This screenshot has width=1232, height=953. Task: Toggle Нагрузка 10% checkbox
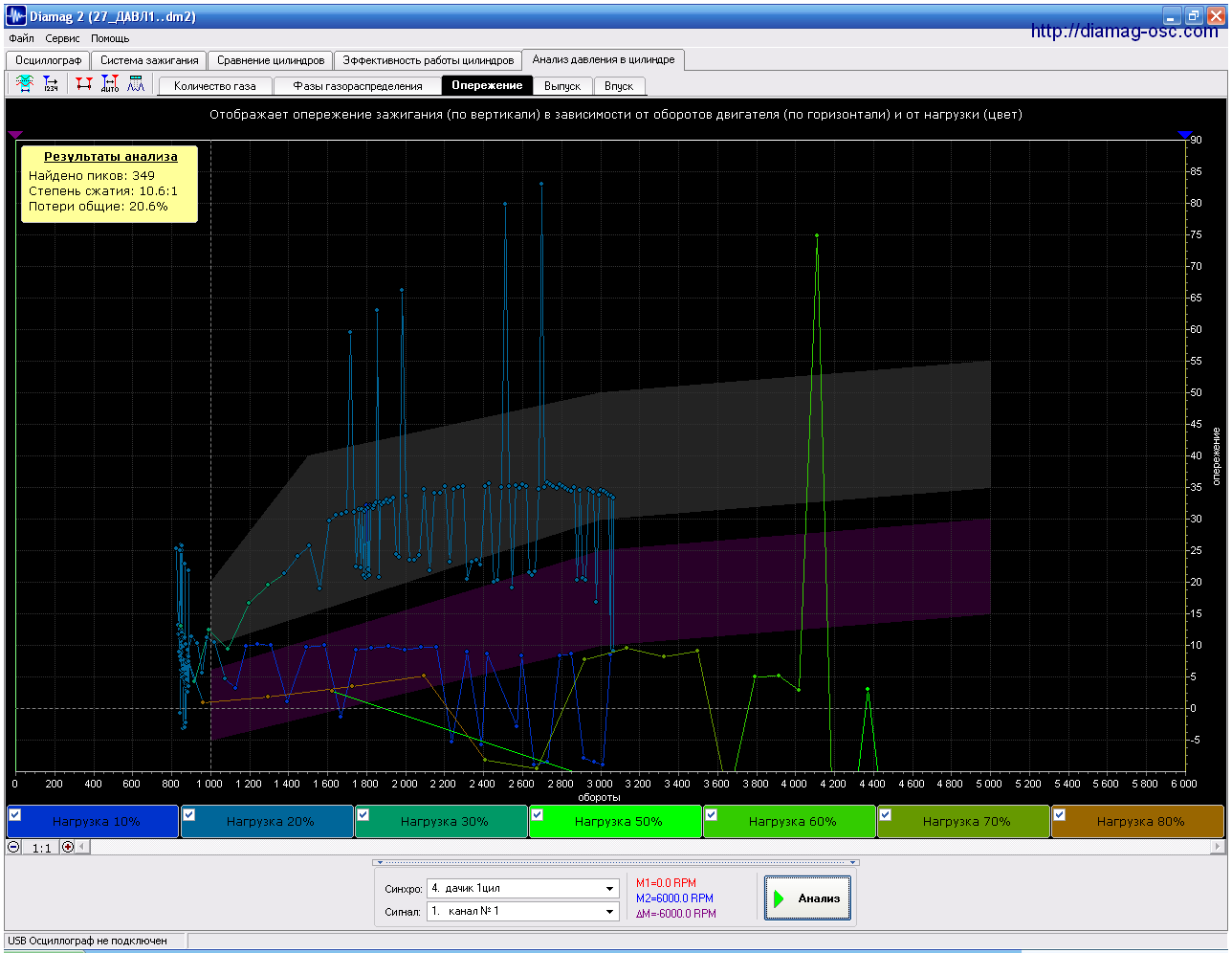click(x=15, y=815)
